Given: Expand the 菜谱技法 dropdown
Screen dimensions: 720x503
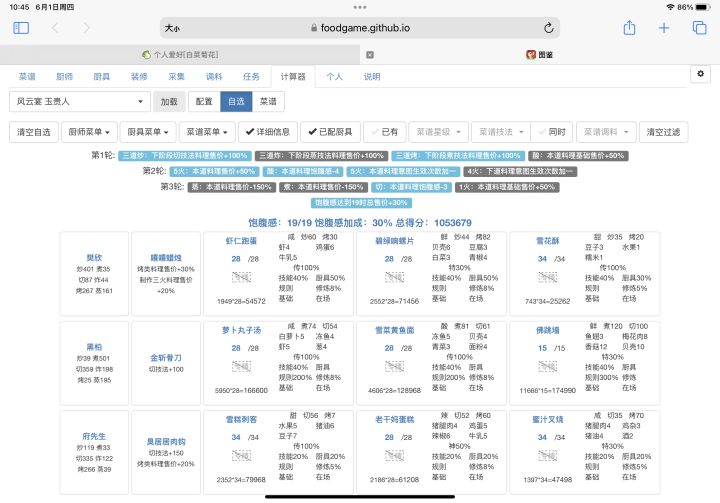Looking at the screenshot, I should pos(501,132).
